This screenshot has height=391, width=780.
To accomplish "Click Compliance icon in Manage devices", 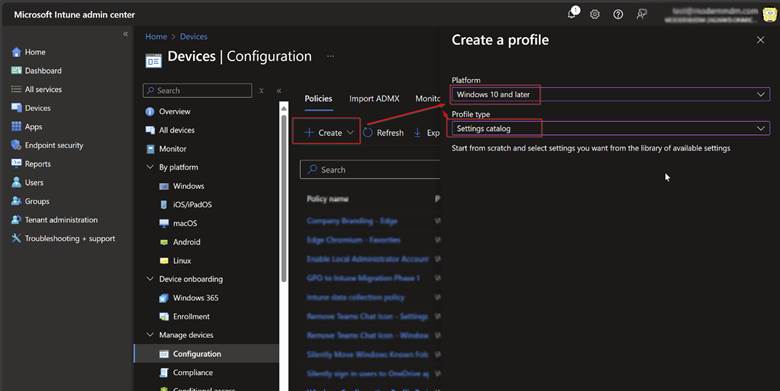I will pyautogui.click(x=164, y=373).
